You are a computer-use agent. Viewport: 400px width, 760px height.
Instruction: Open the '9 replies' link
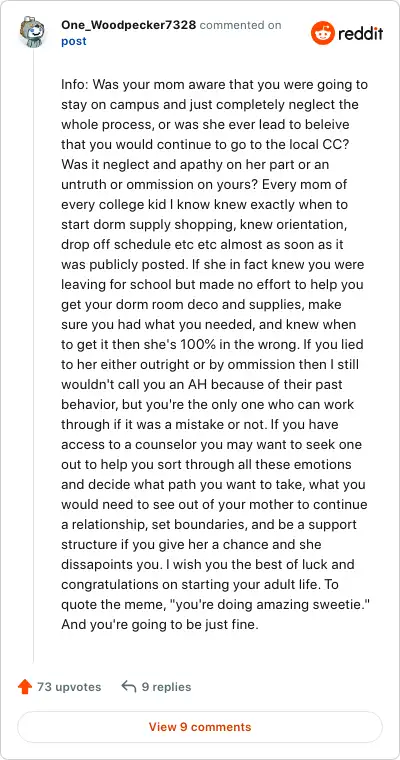(x=166, y=687)
